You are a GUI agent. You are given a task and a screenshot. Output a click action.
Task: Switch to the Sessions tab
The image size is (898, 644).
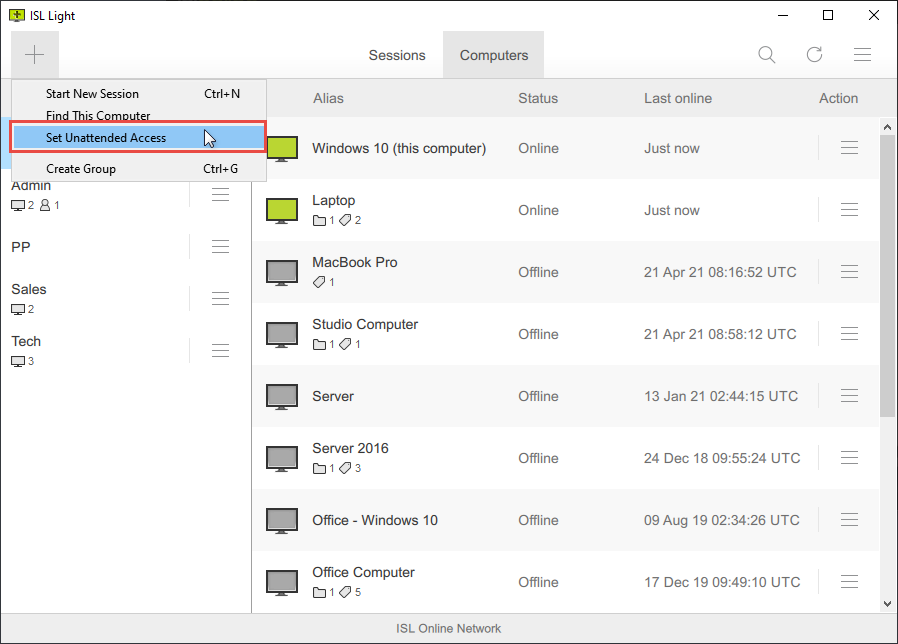coord(397,55)
